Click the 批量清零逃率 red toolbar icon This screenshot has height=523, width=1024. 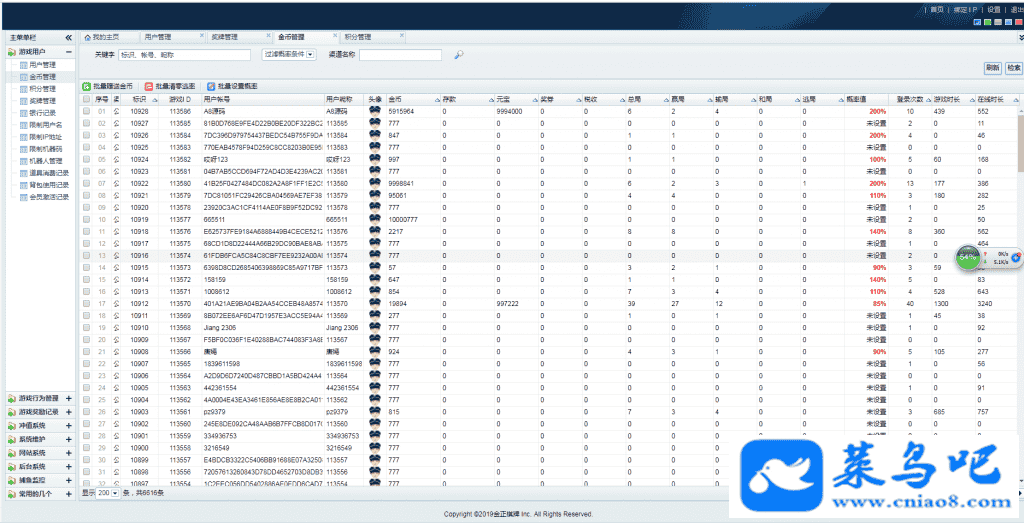click(149, 87)
